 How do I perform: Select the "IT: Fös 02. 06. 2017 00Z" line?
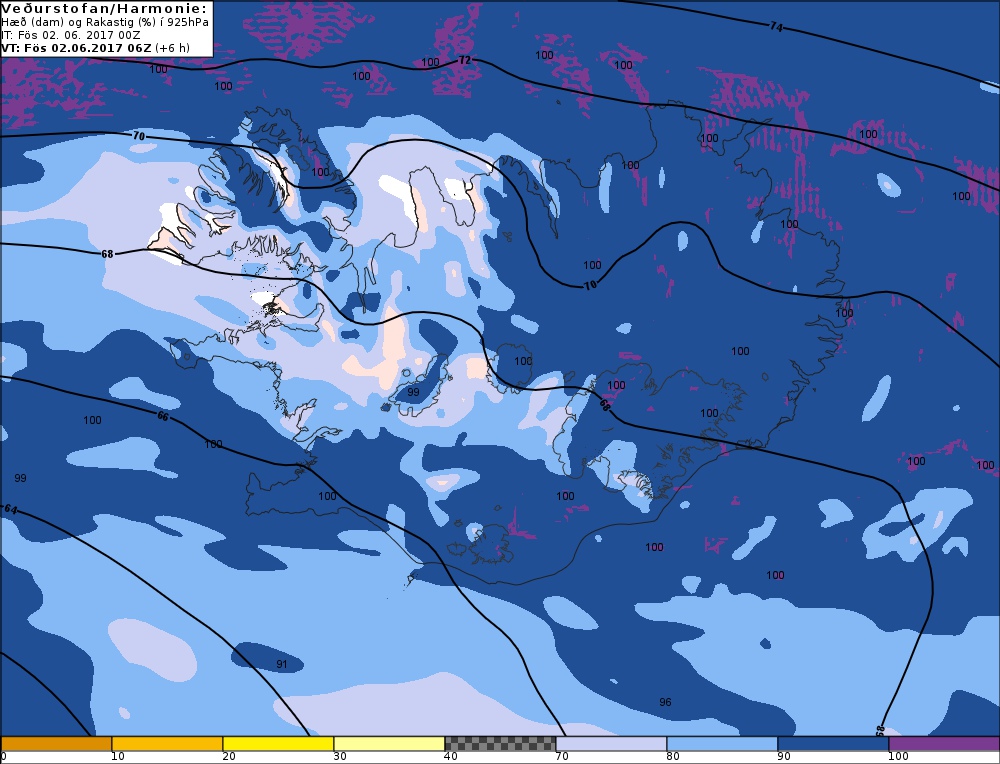coord(71,35)
